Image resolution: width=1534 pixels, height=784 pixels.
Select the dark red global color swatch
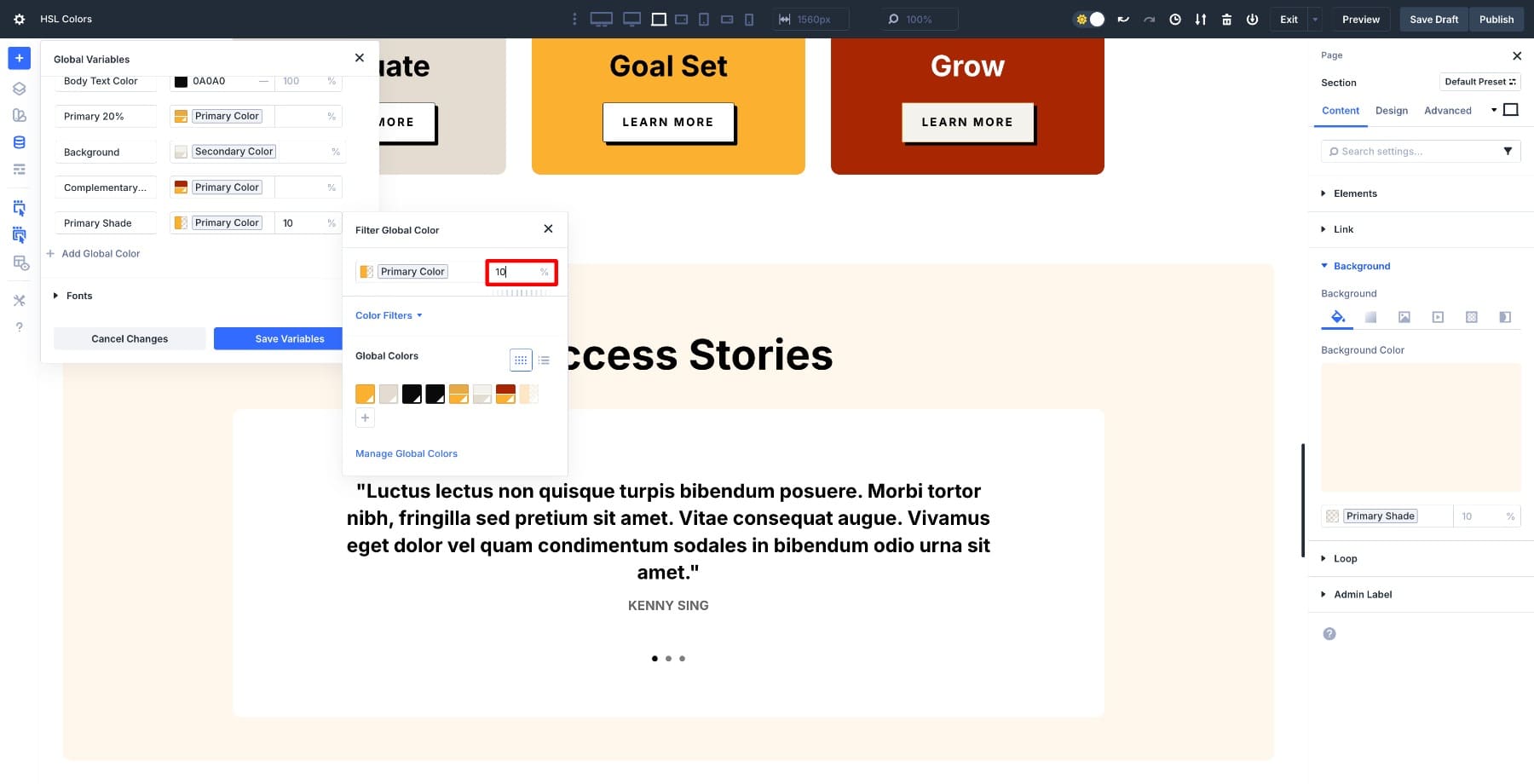pos(505,394)
